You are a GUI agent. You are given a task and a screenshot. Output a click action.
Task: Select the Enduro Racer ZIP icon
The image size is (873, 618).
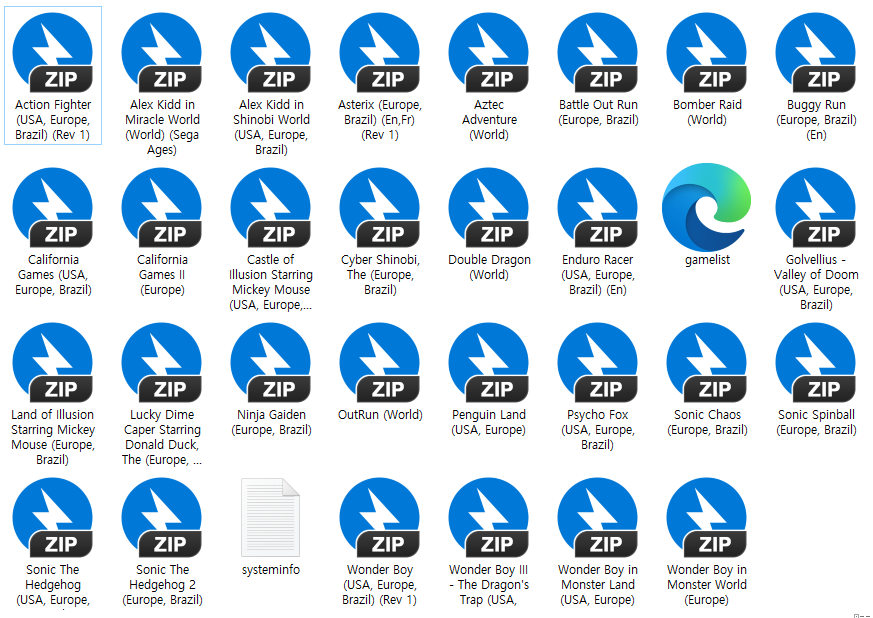point(598,208)
